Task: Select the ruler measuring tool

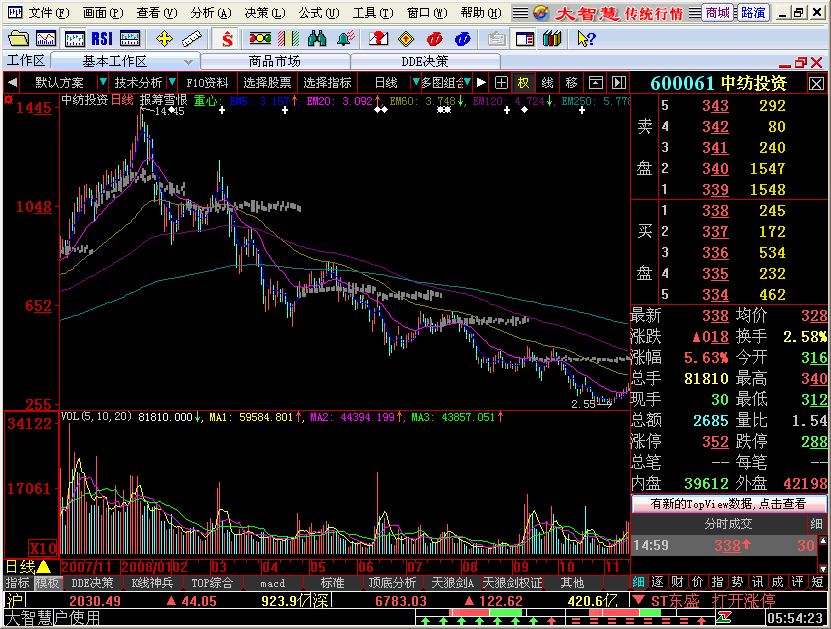Action: pos(191,39)
